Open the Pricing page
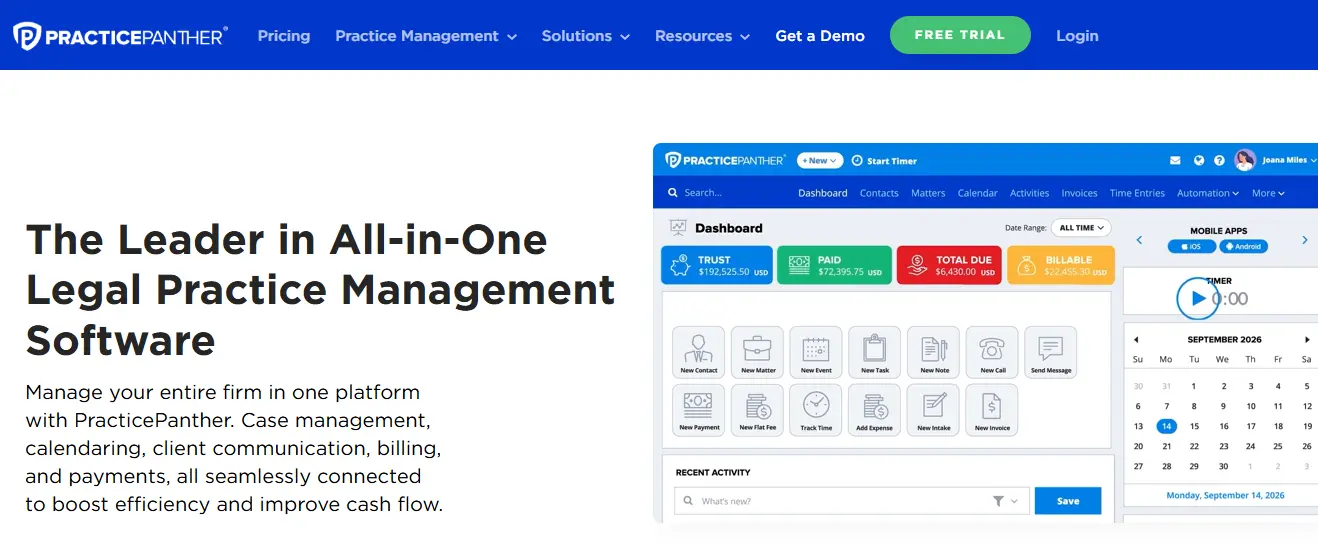The width and height of the screenshot is (1318, 551). click(x=284, y=36)
